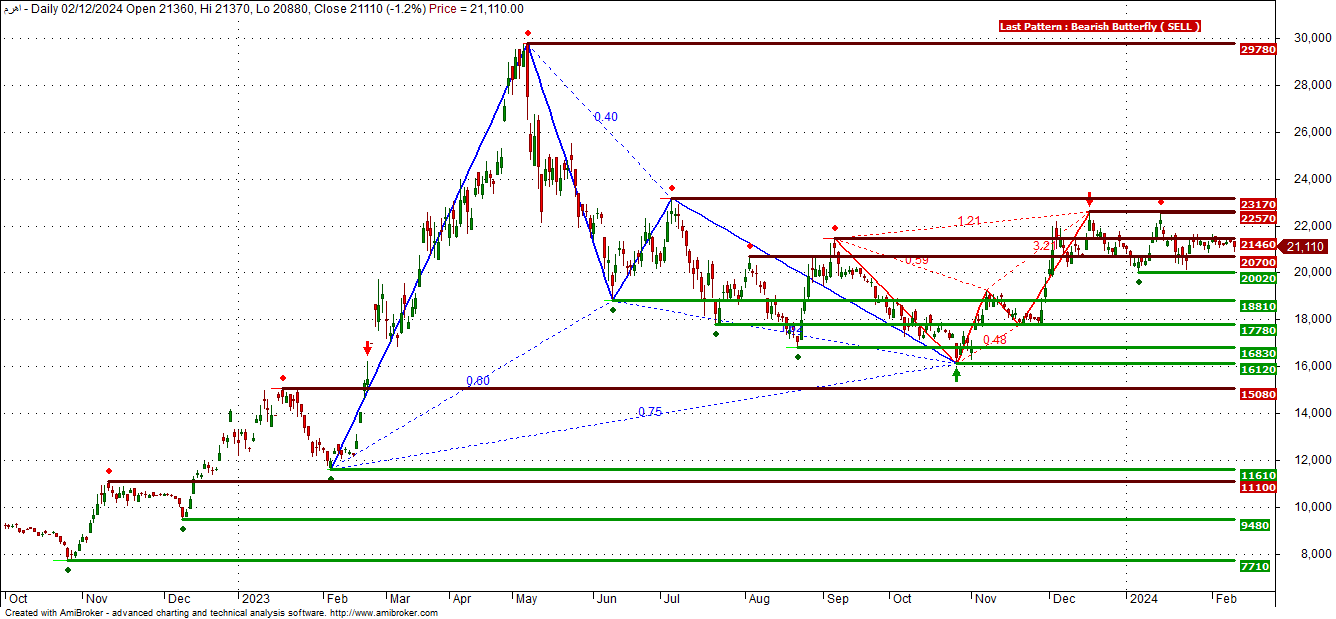Click the red diamond above the July high
1336x619 pixels.
pos(672,188)
